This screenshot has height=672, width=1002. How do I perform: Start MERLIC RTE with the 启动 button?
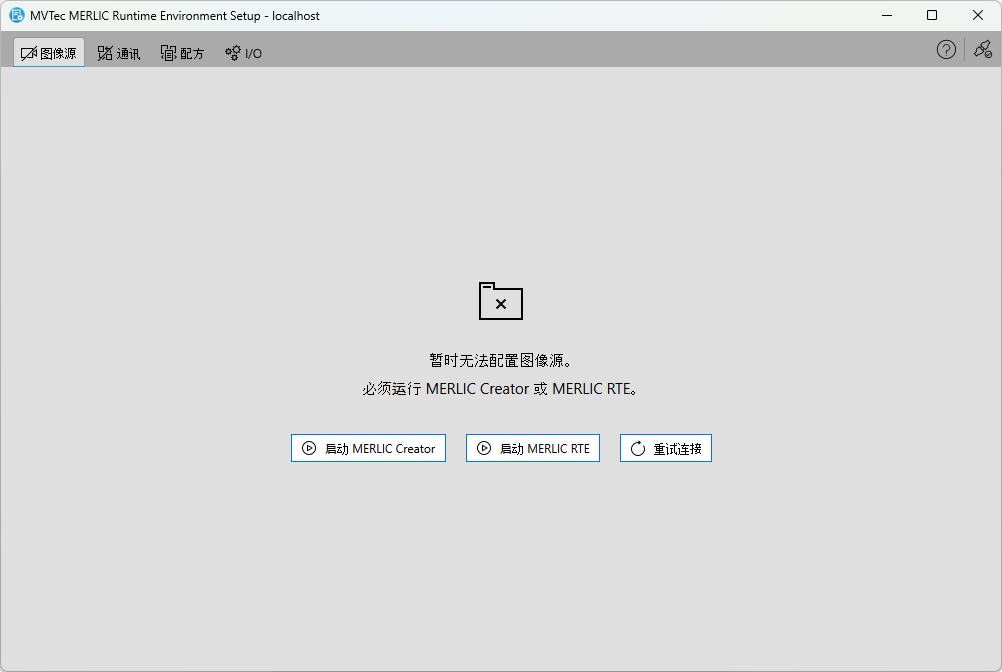pos(533,449)
